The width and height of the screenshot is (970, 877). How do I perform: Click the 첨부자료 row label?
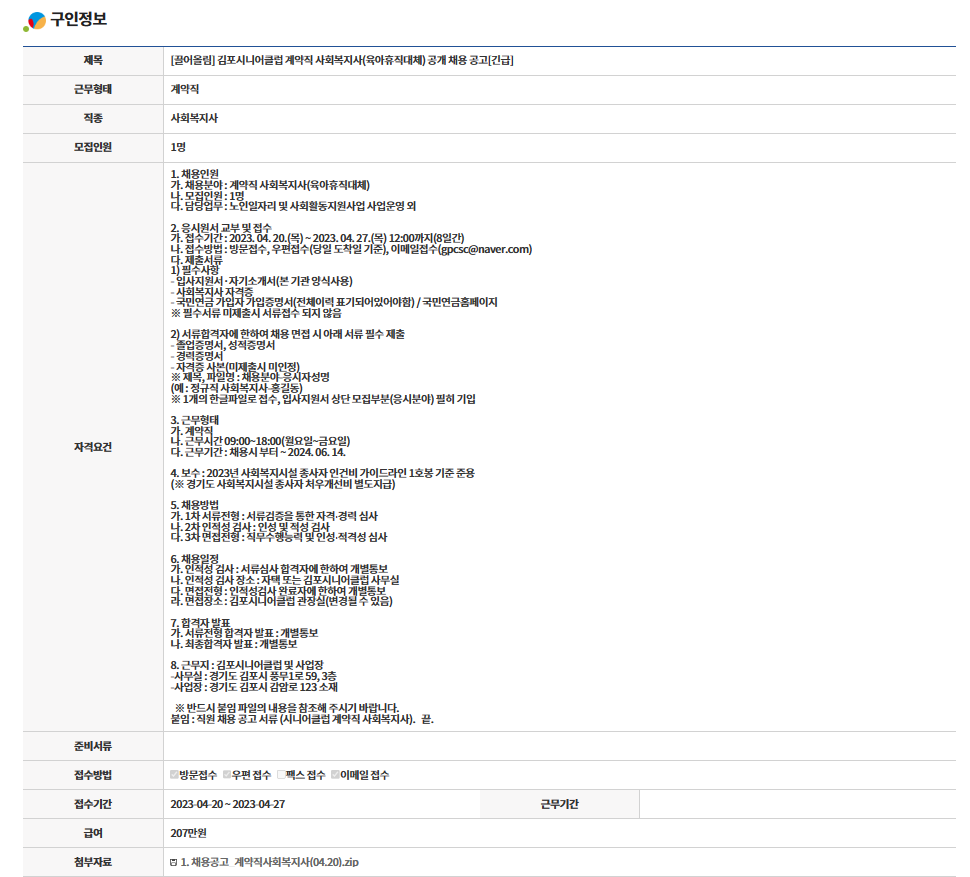pos(93,862)
